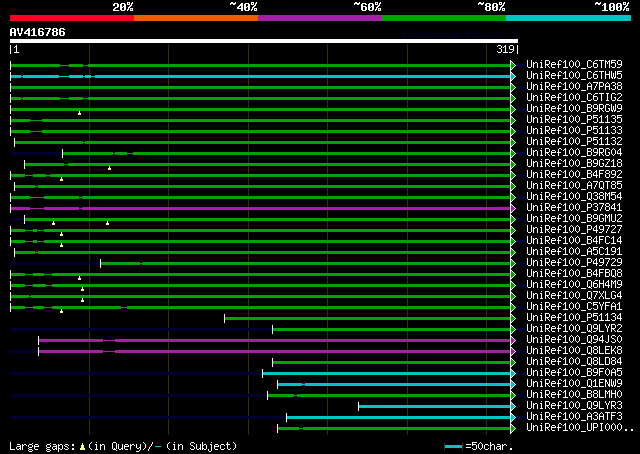Viewport: 640px width, 454px height.
Task: Click the yellow gap marker below the UniRef100_Q6H4M9 bar
Action: (x=82, y=289)
